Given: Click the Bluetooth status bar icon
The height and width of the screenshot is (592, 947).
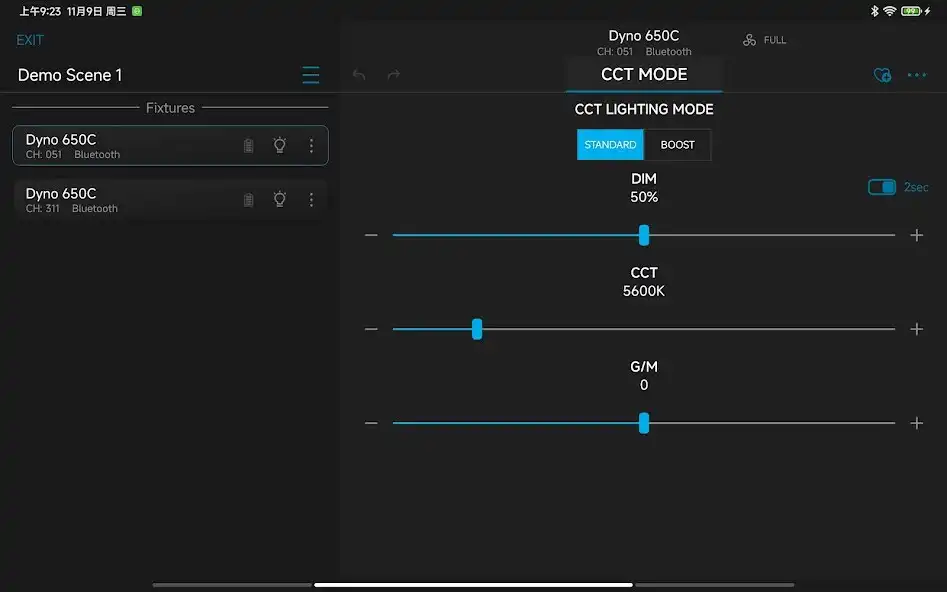Looking at the screenshot, I should (x=874, y=11).
